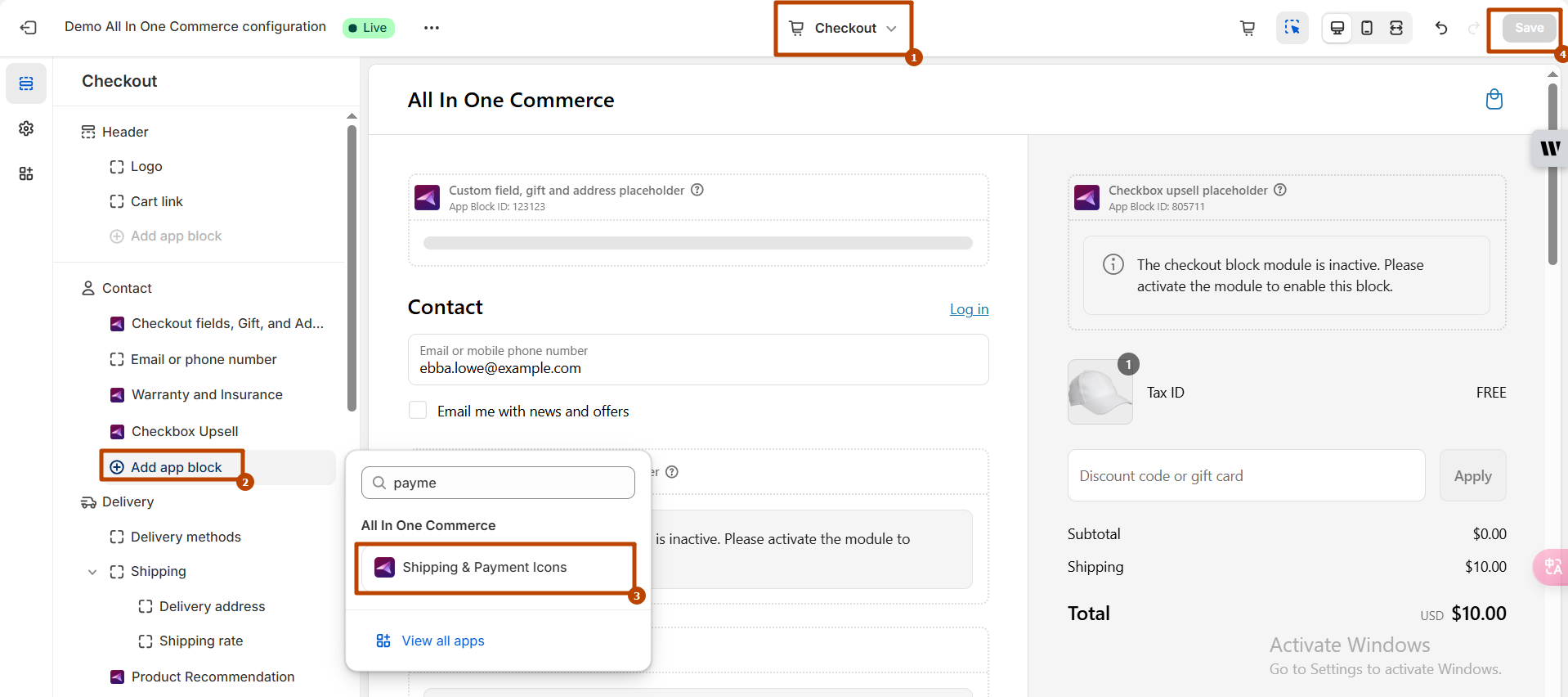
Task: Collapse the Shipping tree item
Action: (x=92, y=572)
